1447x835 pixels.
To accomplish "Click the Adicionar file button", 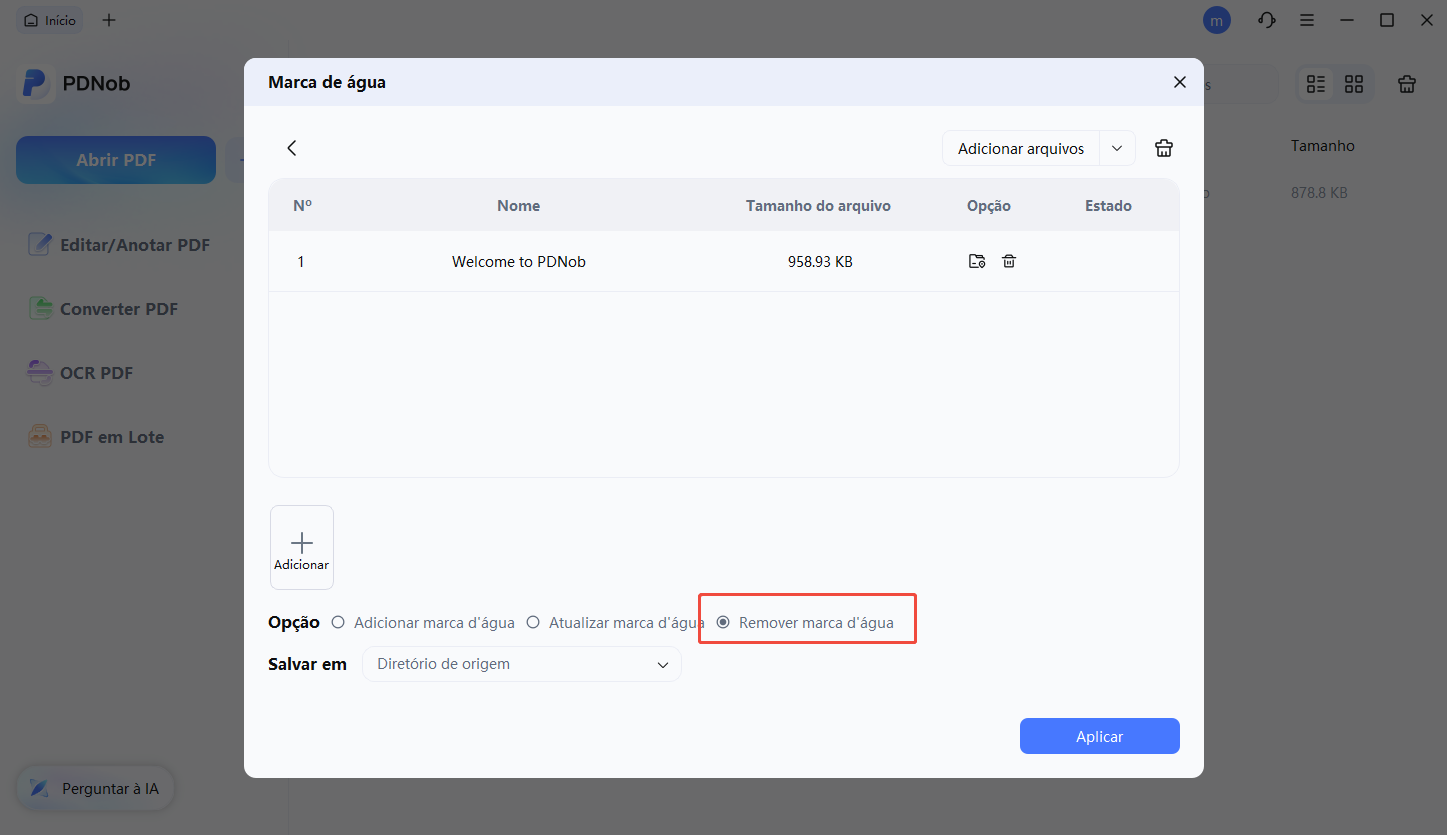I will click(x=301, y=547).
